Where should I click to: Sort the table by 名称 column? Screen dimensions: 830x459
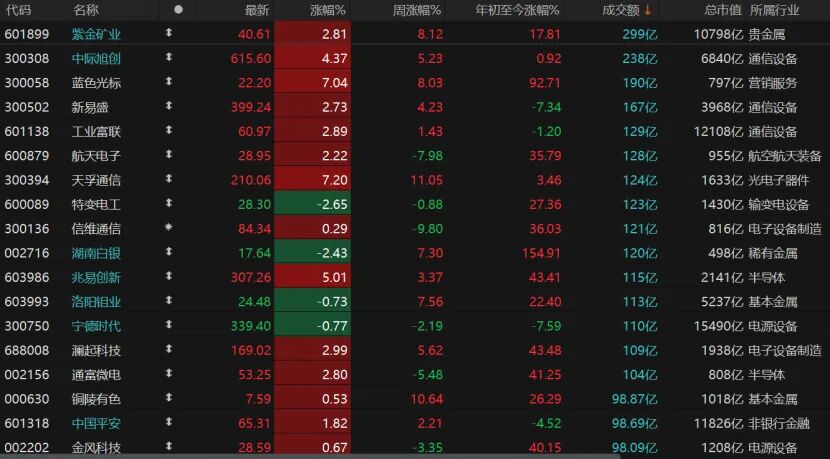[86, 10]
